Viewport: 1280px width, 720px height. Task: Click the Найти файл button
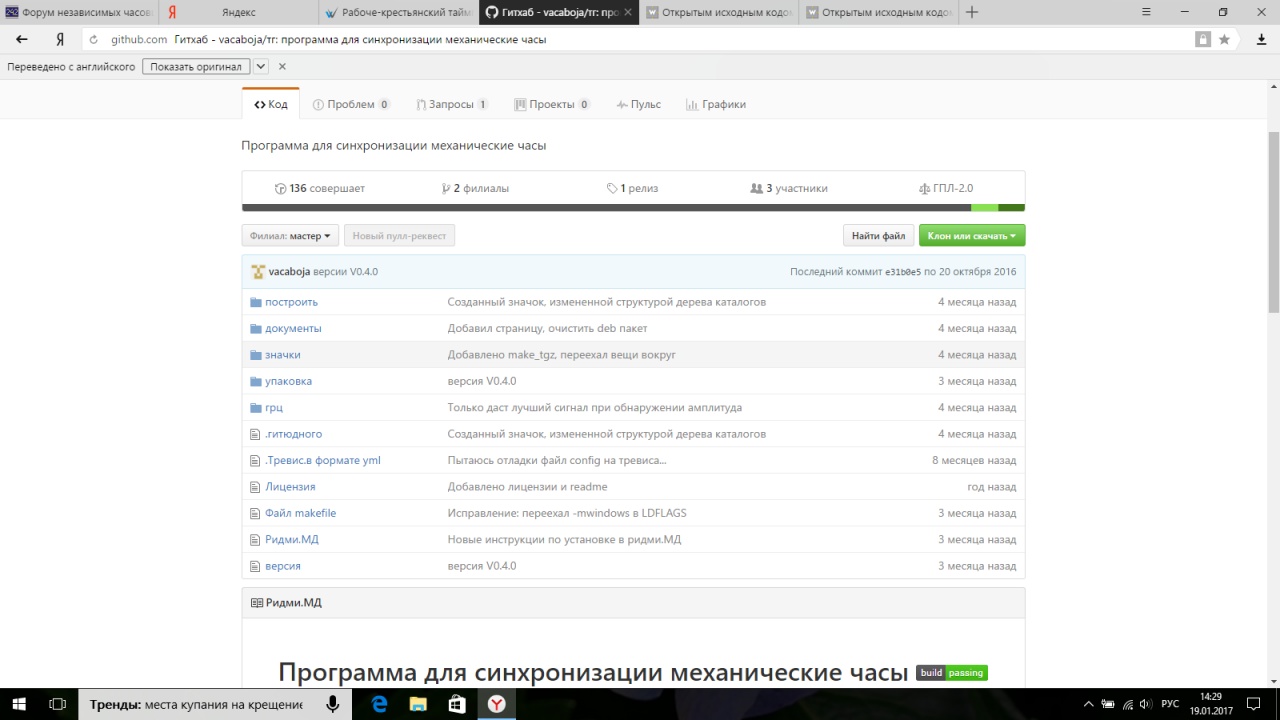point(878,236)
